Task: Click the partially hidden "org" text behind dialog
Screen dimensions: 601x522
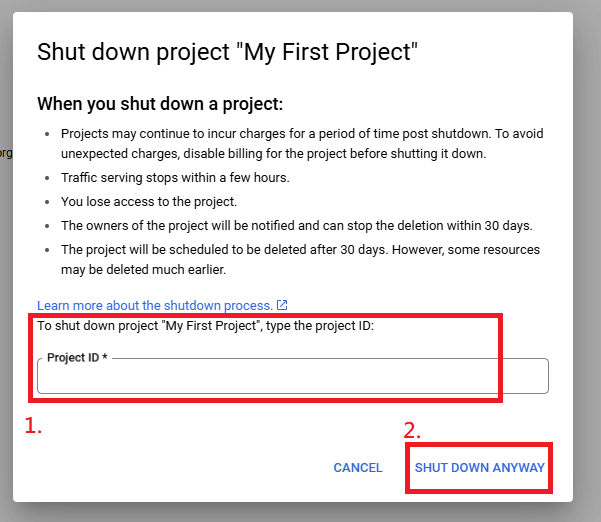Action: click(5, 153)
